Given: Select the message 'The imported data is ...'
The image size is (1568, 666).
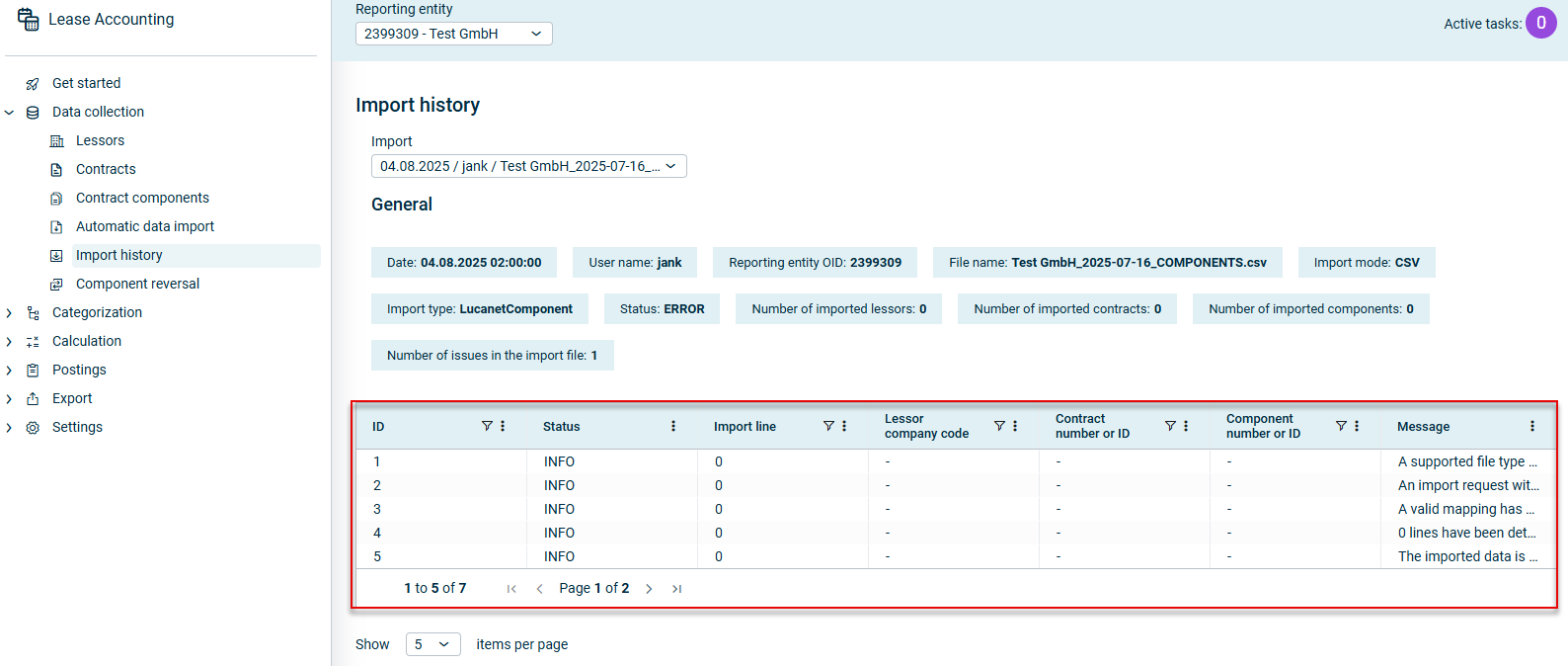Looking at the screenshot, I should tap(1467, 556).
